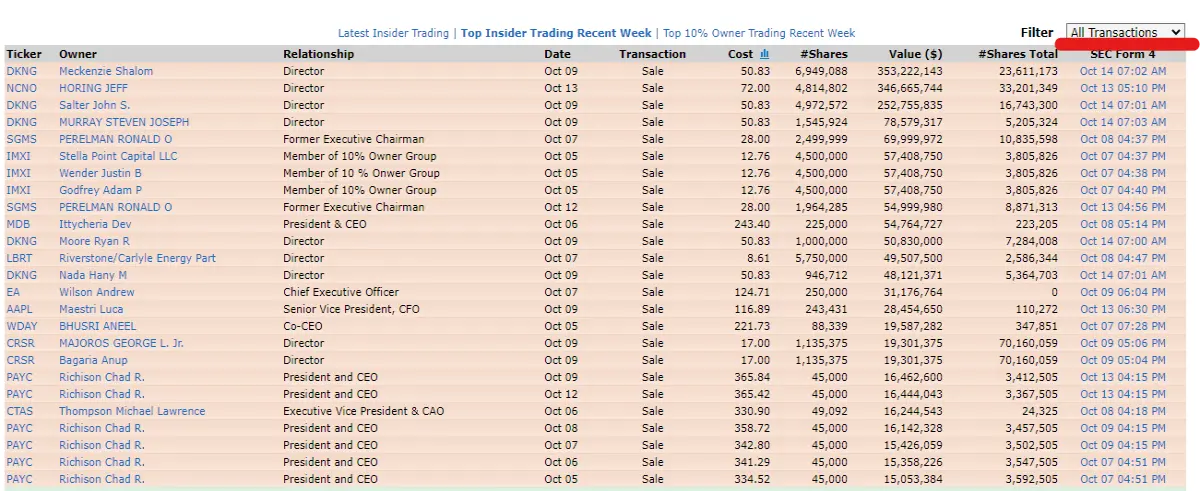Open SEC filing Oct 07 04:38 PM
The image size is (1200, 491).
tap(1123, 173)
